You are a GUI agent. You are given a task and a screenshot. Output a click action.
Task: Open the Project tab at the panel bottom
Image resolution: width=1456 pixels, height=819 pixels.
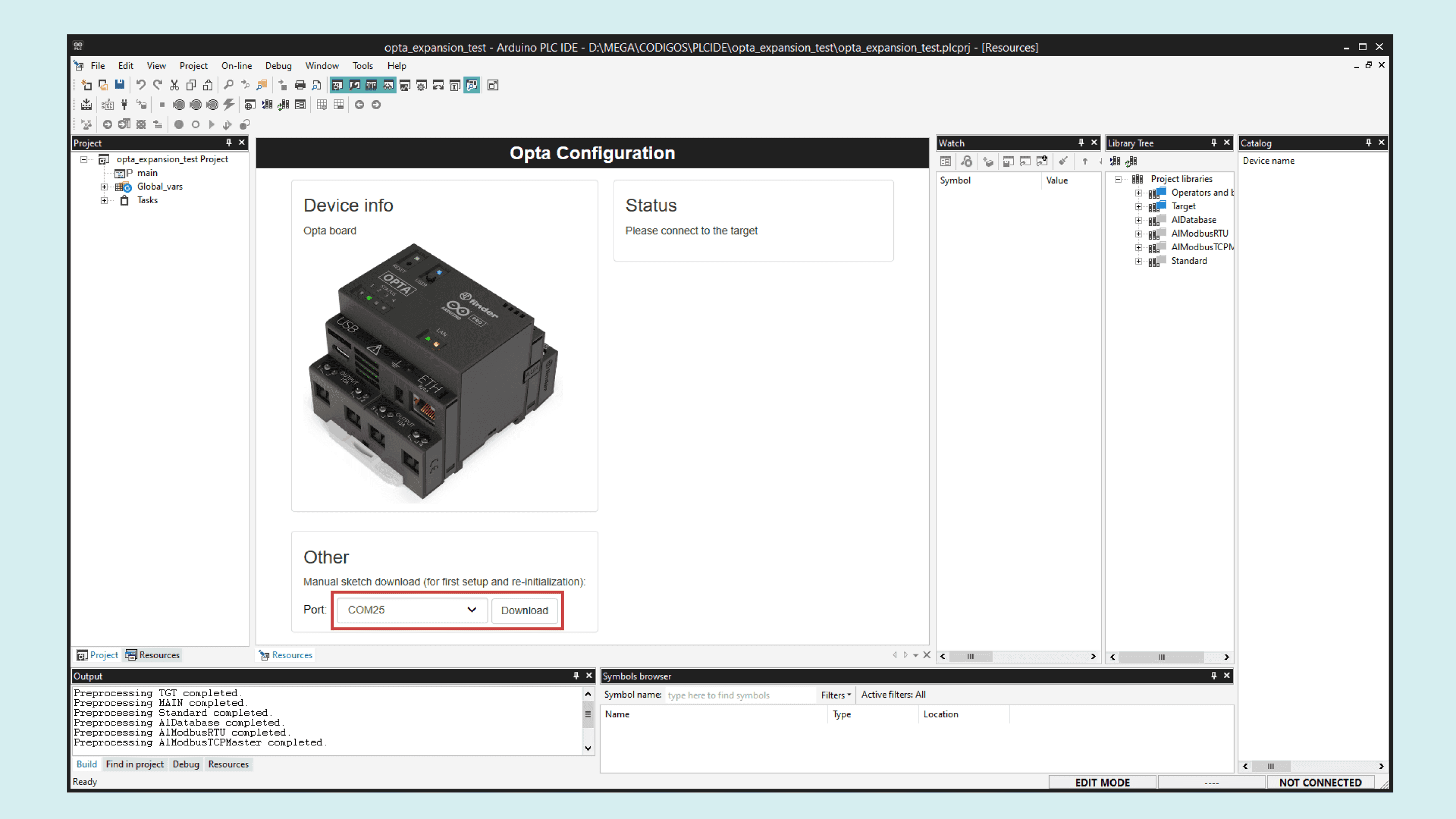[98, 655]
